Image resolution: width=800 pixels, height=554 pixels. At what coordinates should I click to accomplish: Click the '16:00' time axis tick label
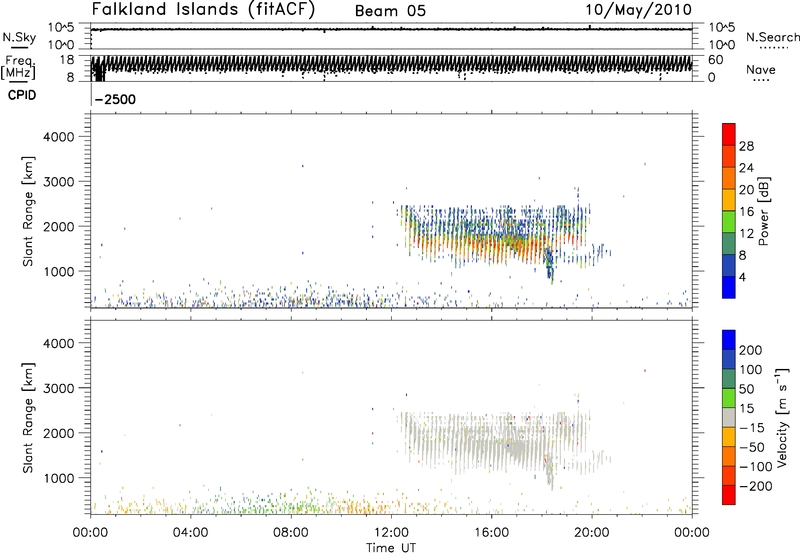click(491, 533)
